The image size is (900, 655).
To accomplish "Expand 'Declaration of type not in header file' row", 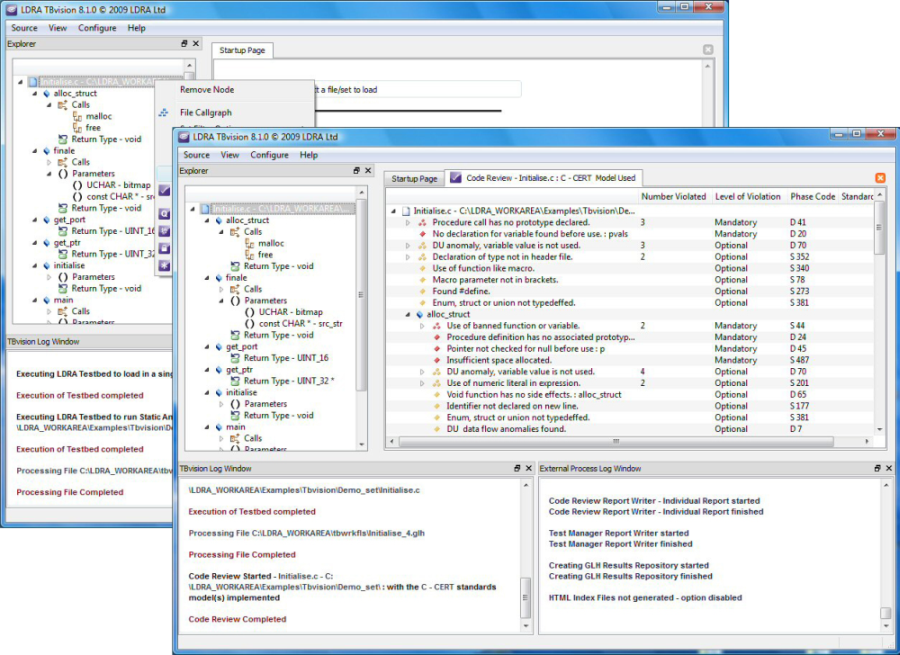I will [408, 257].
